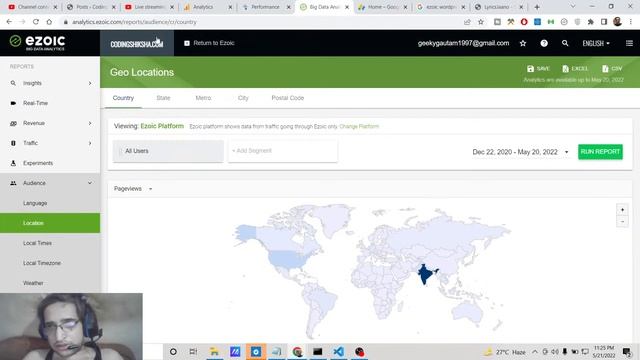Click the Save report button
Screen dimensions: 640x360
click(538, 69)
